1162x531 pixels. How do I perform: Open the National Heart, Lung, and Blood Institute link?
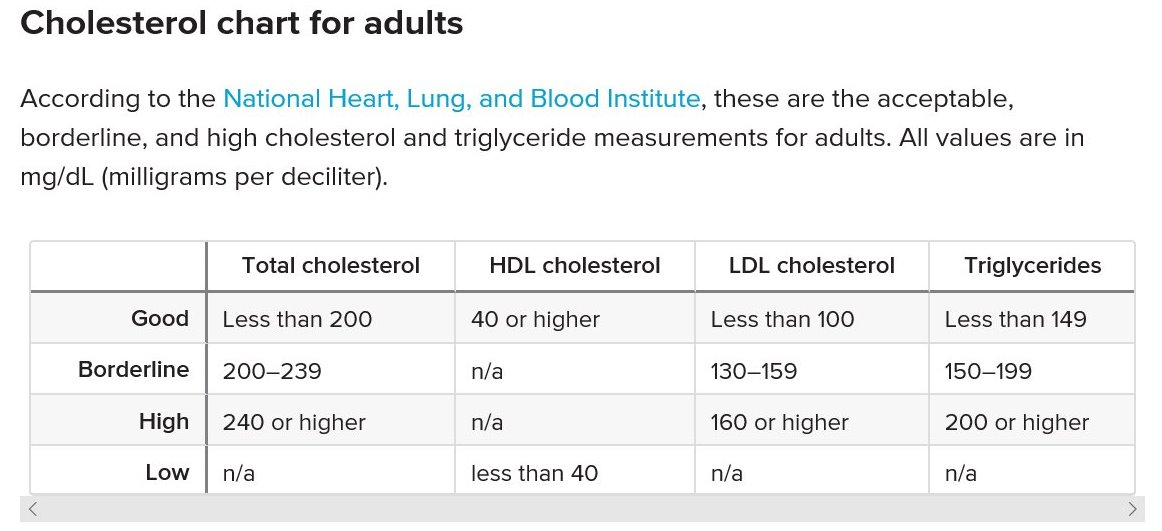click(x=461, y=99)
